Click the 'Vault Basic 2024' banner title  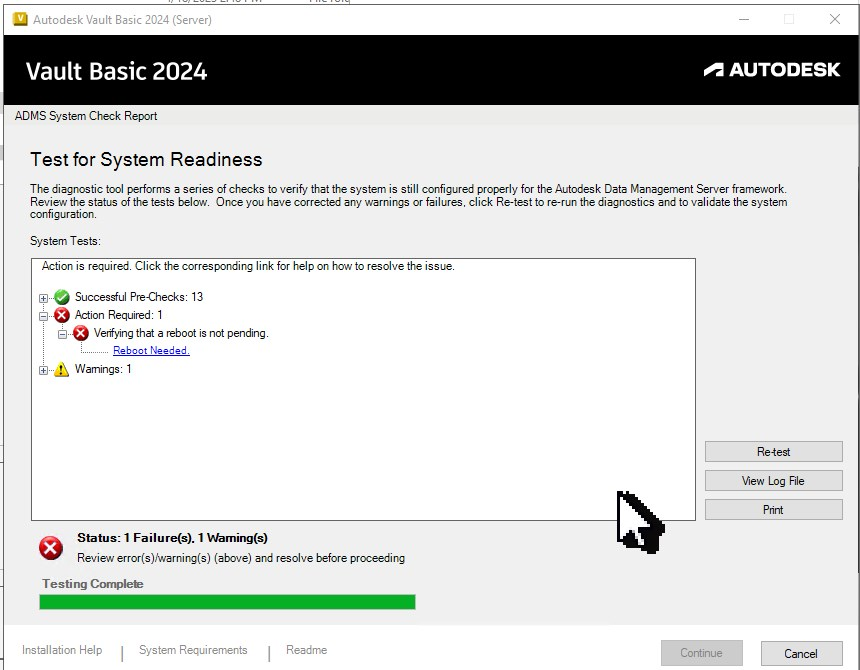[x=116, y=71]
